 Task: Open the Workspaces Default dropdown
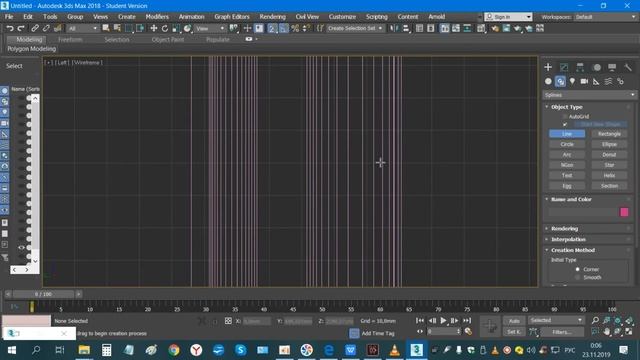click(605, 17)
